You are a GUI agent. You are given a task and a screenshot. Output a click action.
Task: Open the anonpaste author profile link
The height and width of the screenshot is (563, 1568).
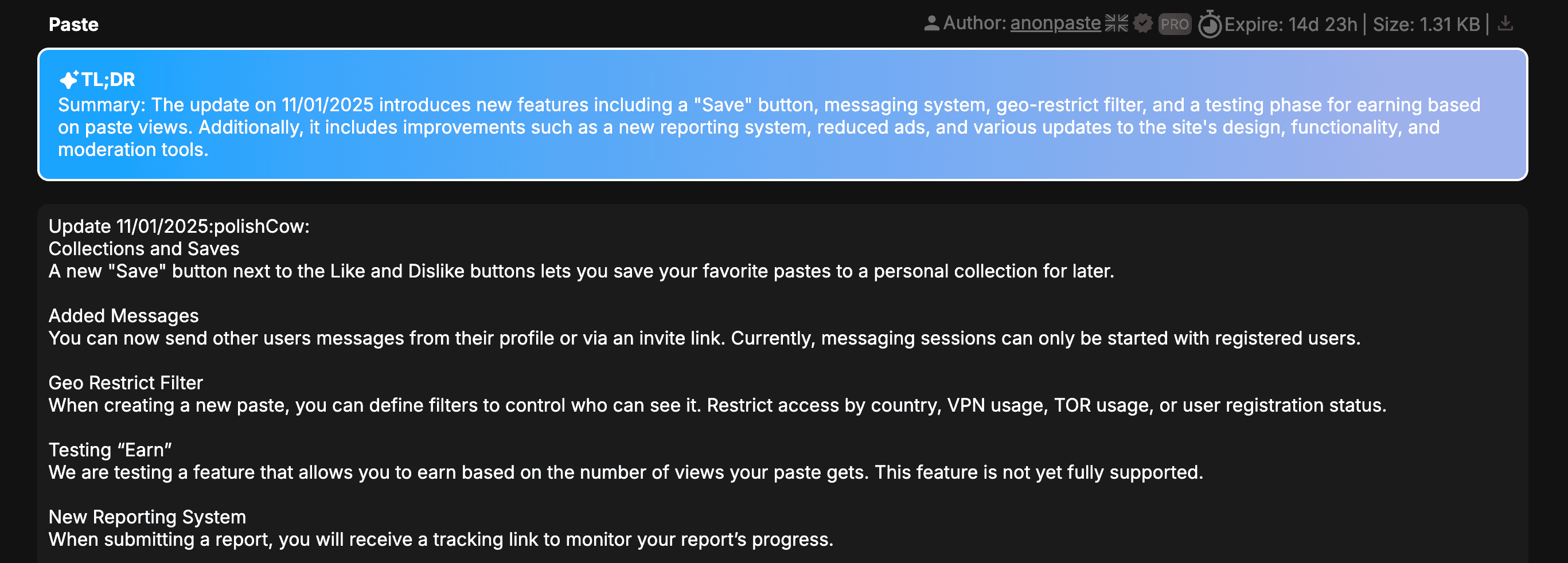1055,23
